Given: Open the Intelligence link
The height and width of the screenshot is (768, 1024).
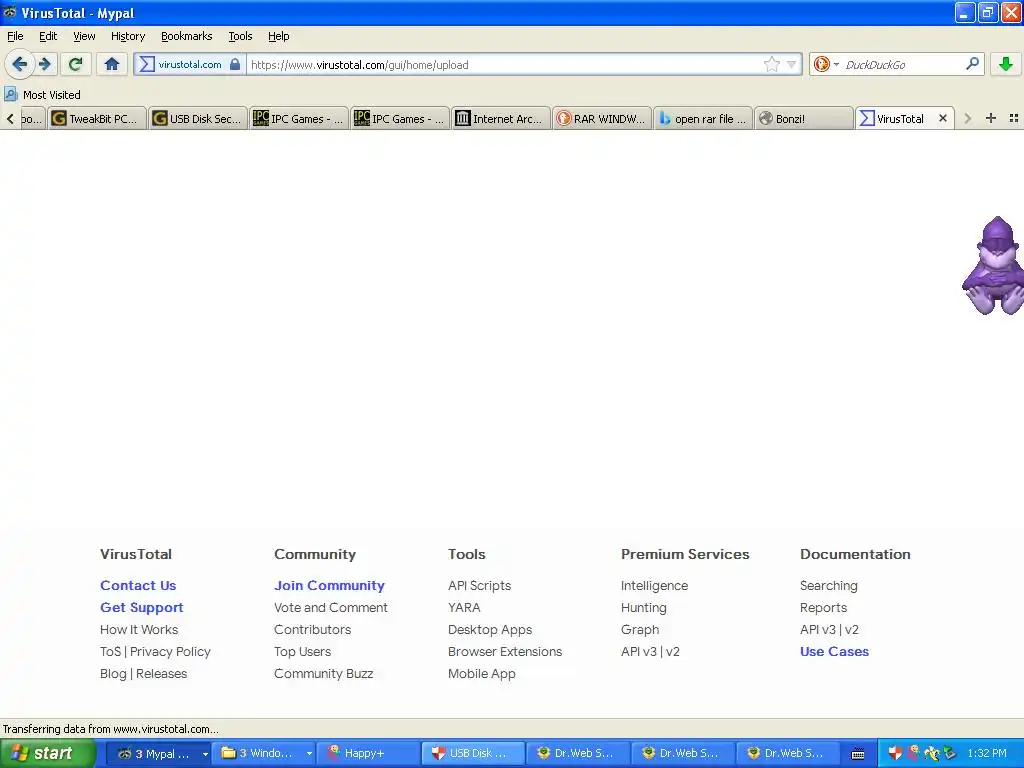Looking at the screenshot, I should click(x=654, y=585).
